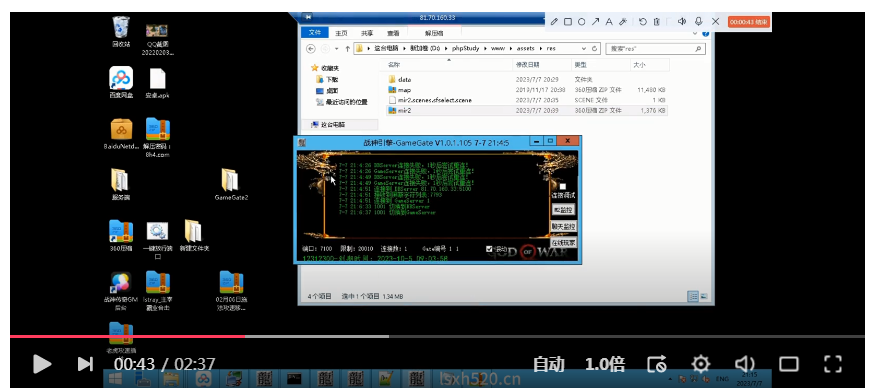Viewport: 877px width, 392px height.
Task: Open the player settings gear
Action: [x=700, y=364]
